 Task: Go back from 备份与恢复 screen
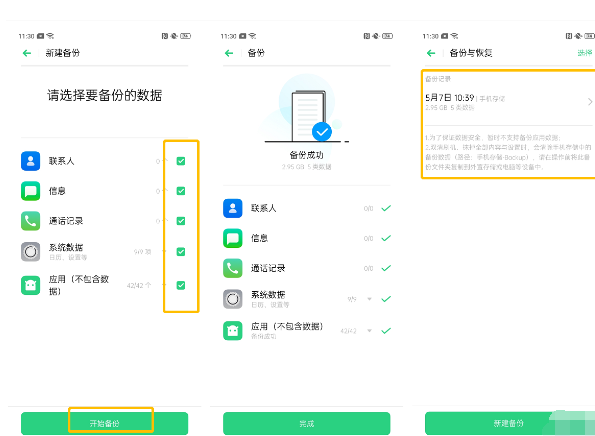[x=431, y=53]
